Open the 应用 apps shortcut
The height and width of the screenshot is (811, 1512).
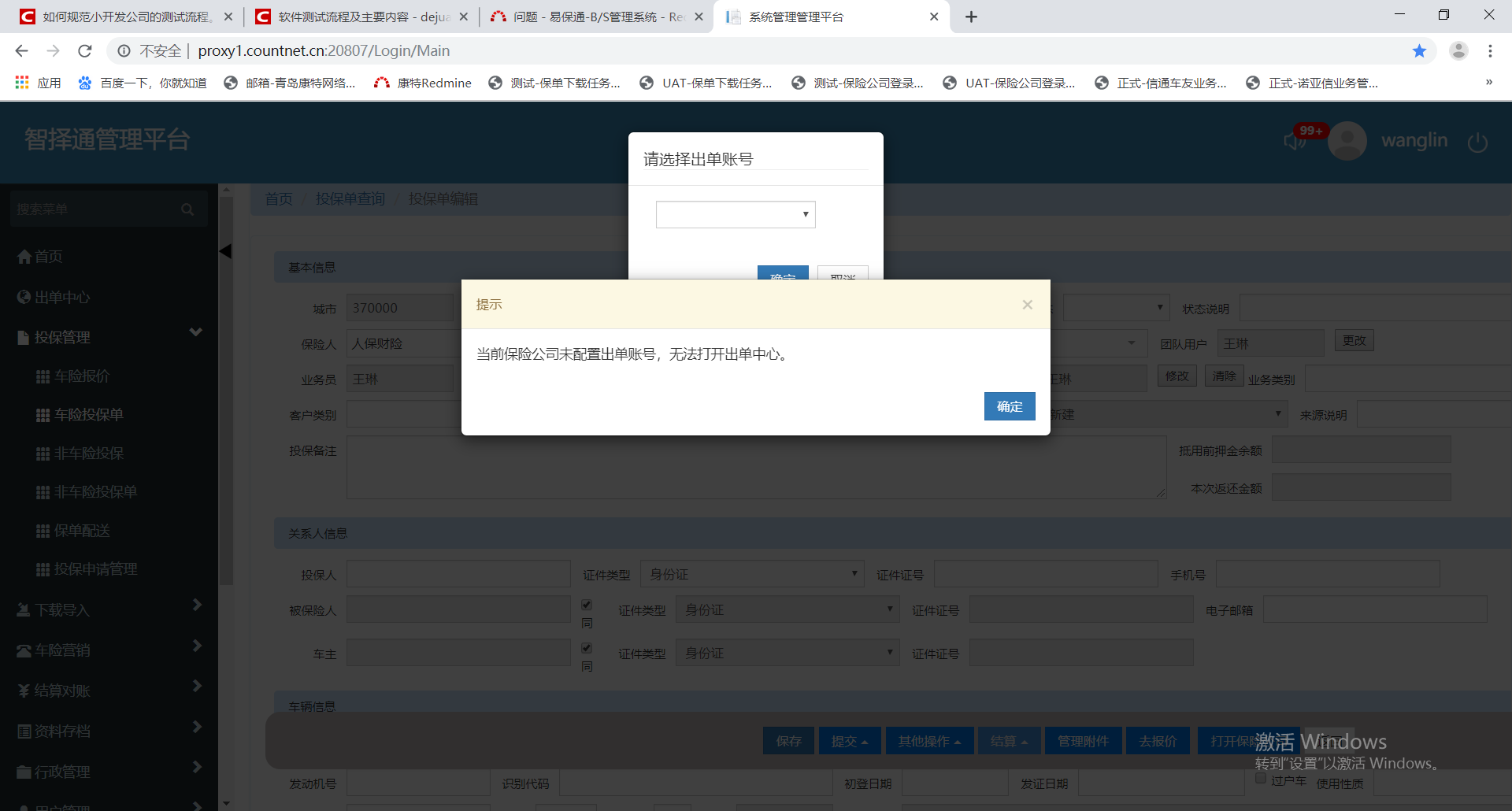tap(38, 83)
